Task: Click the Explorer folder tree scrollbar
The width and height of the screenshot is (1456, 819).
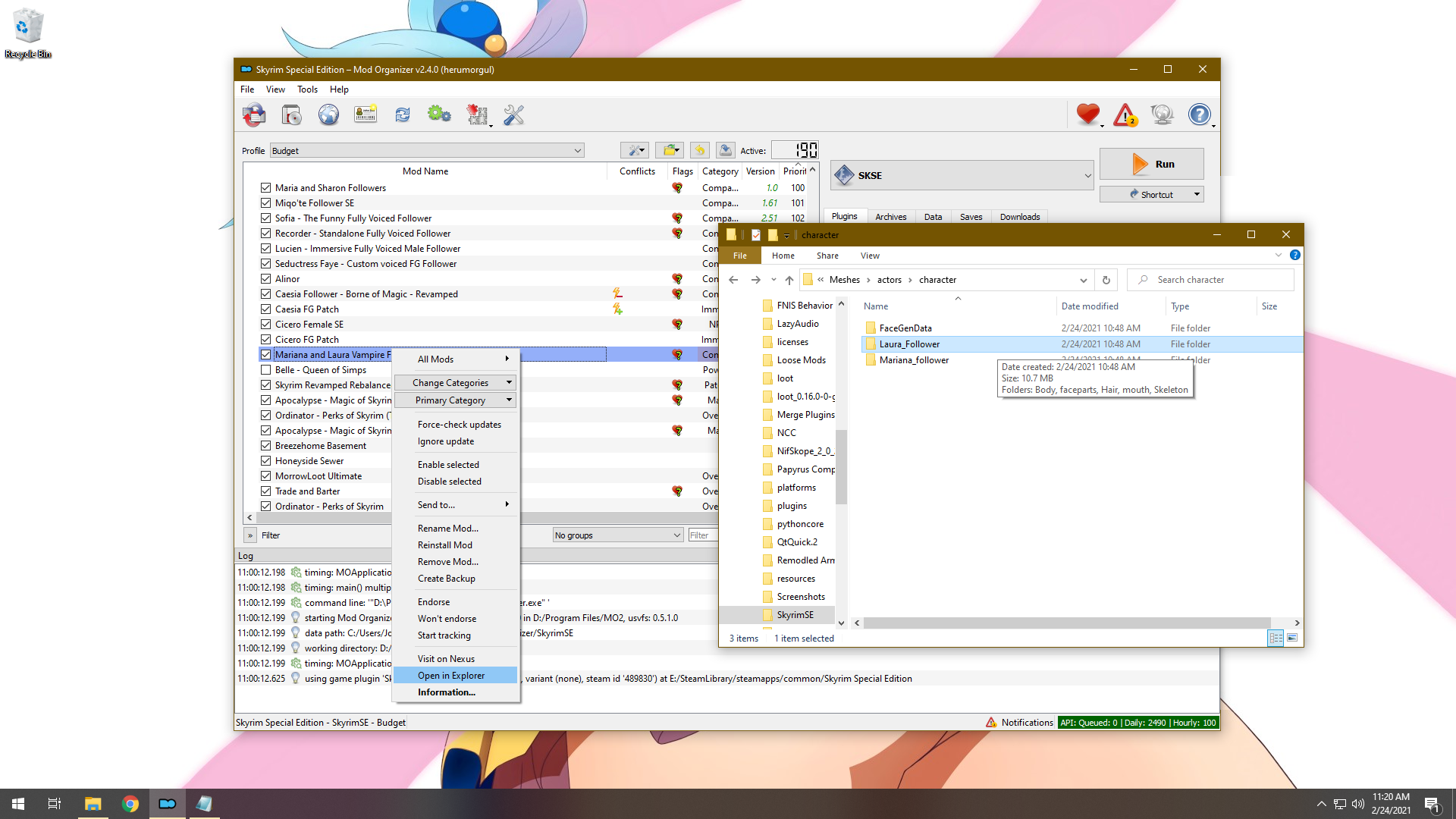Action: point(841,467)
